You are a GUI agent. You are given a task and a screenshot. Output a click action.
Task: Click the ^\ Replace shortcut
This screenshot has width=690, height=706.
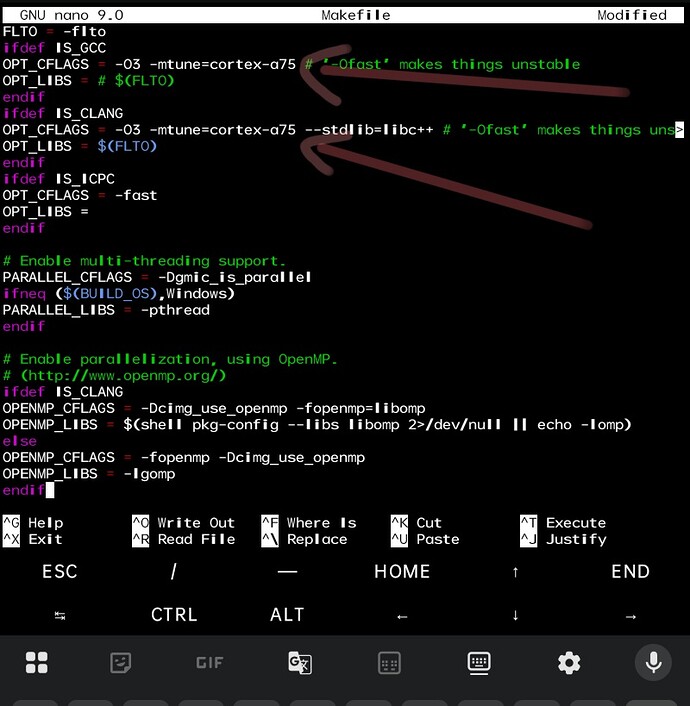tap(304, 539)
